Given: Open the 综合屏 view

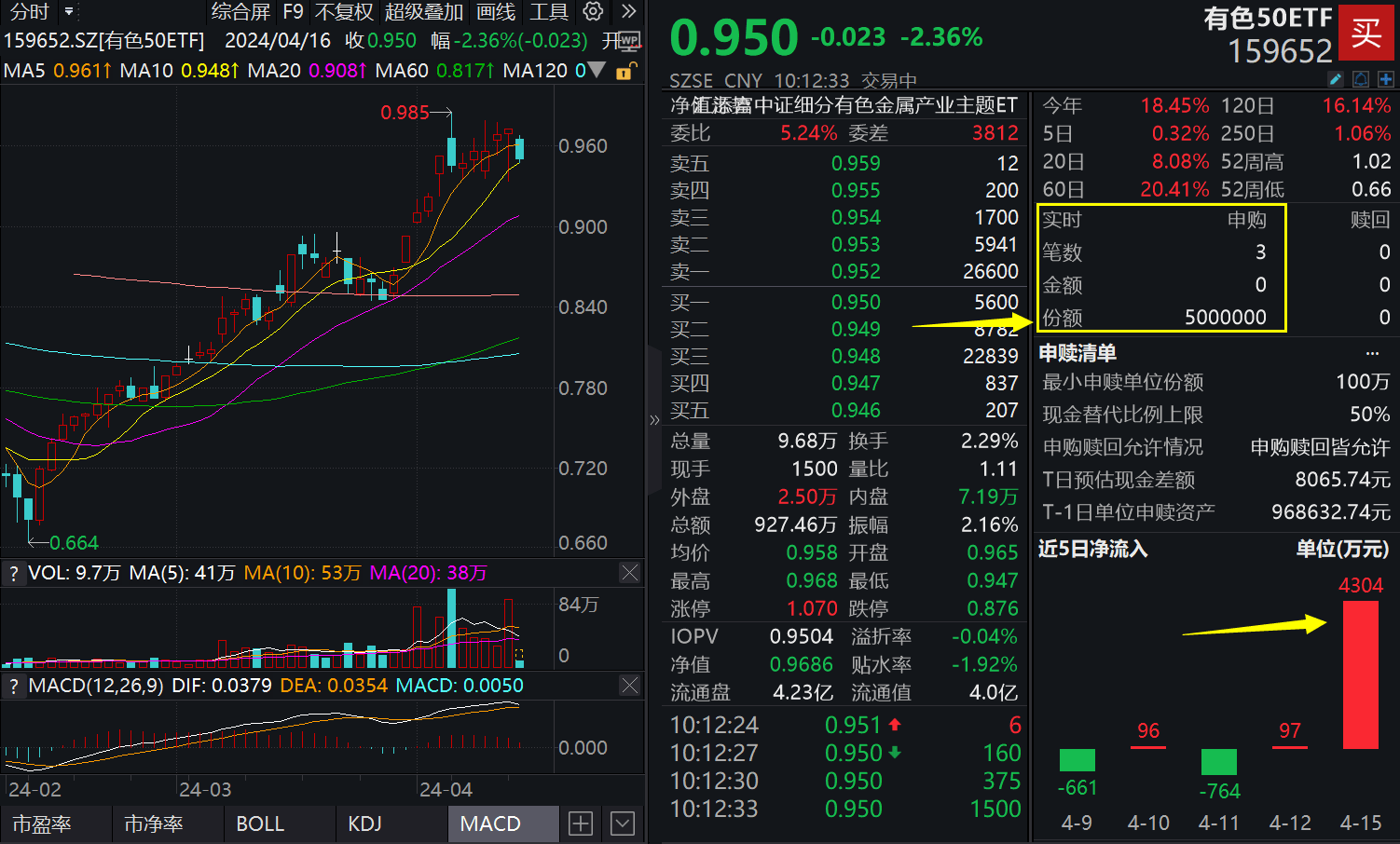Looking at the screenshot, I should pos(240,12).
